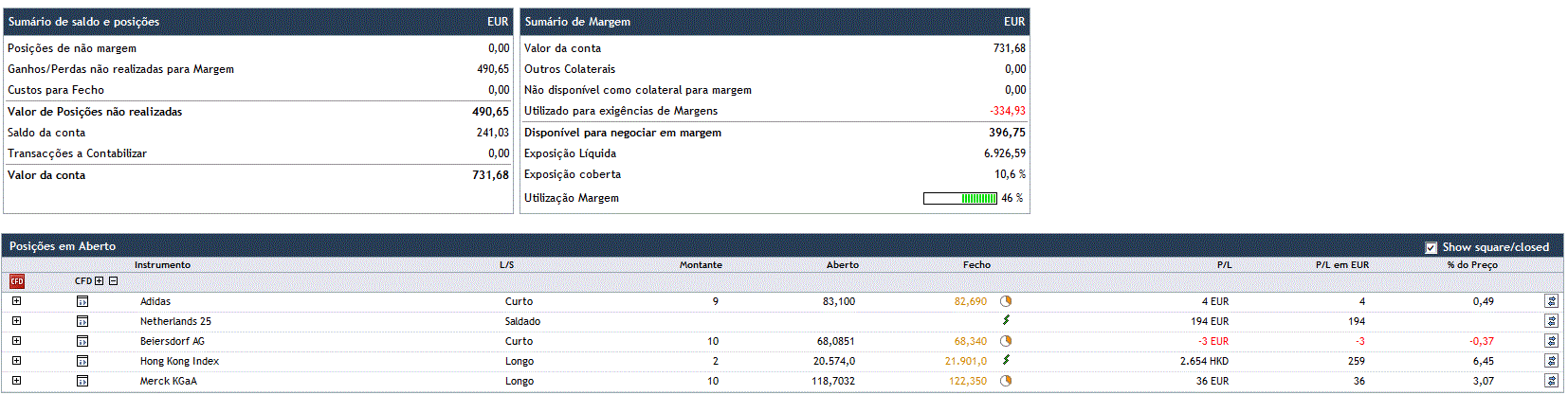This screenshot has height=395, width=1568.
Task: Open the Hong Kong Index details icon
Action: (82, 361)
